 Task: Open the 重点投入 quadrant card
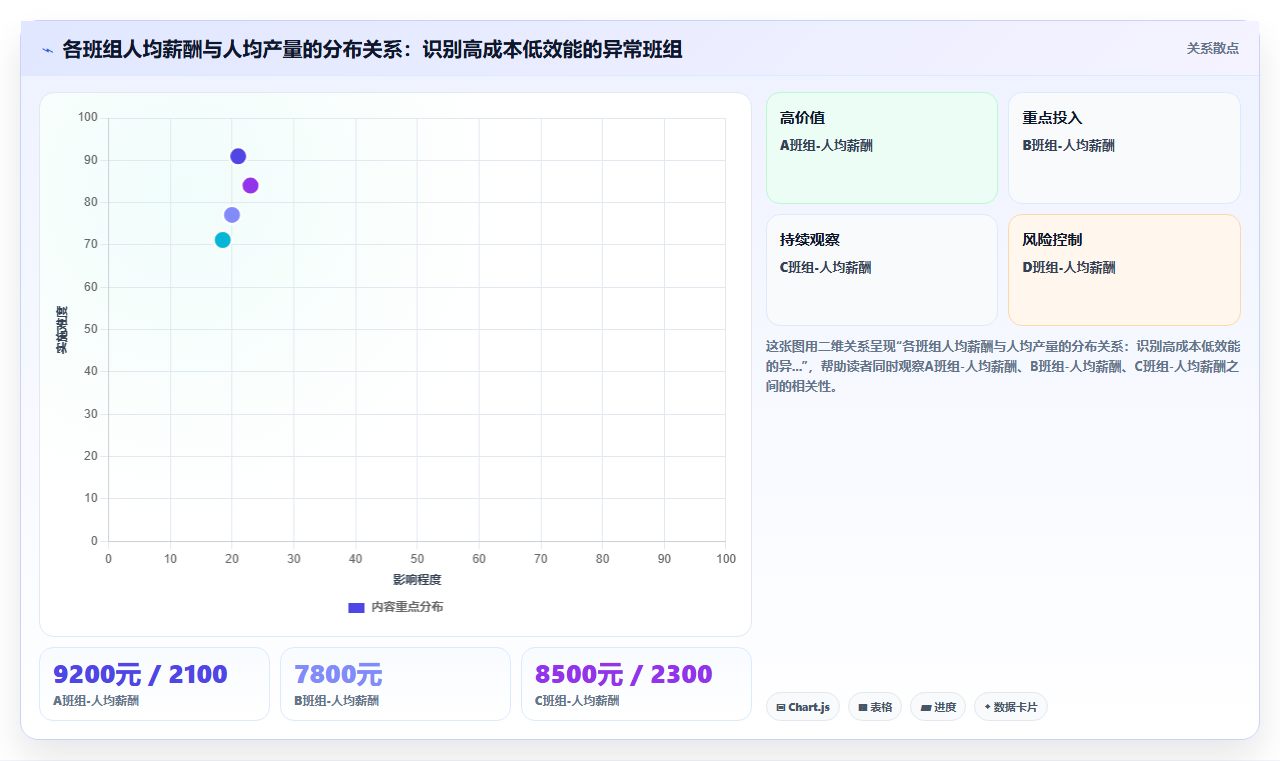pyautogui.click(x=1124, y=148)
